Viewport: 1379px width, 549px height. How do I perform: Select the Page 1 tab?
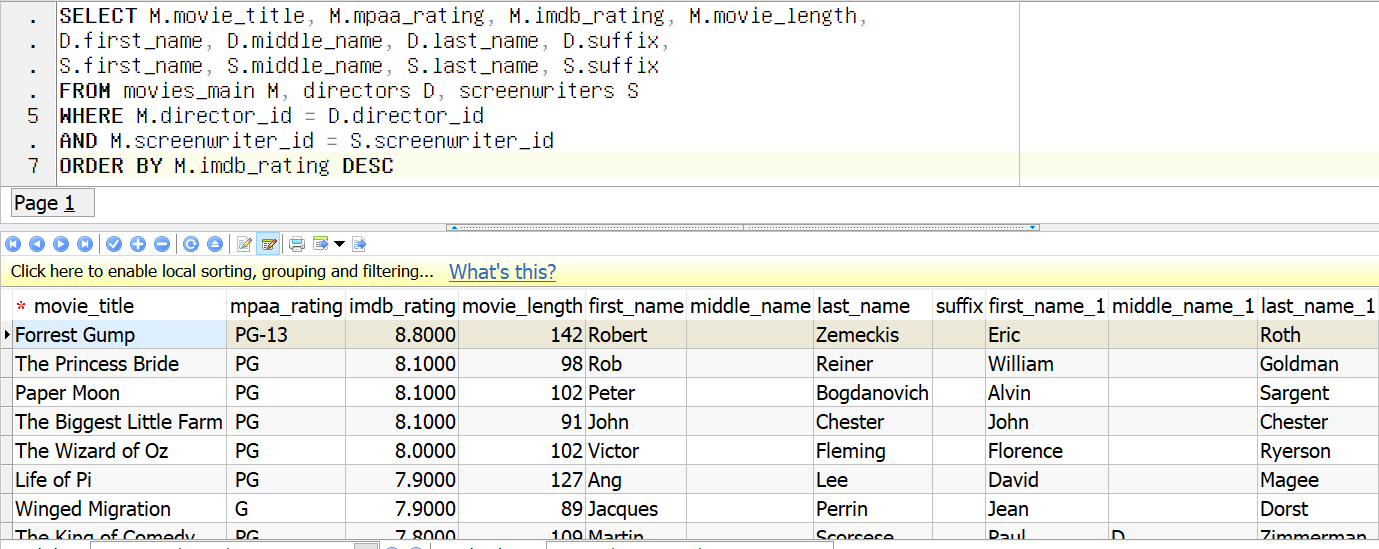pos(53,203)
